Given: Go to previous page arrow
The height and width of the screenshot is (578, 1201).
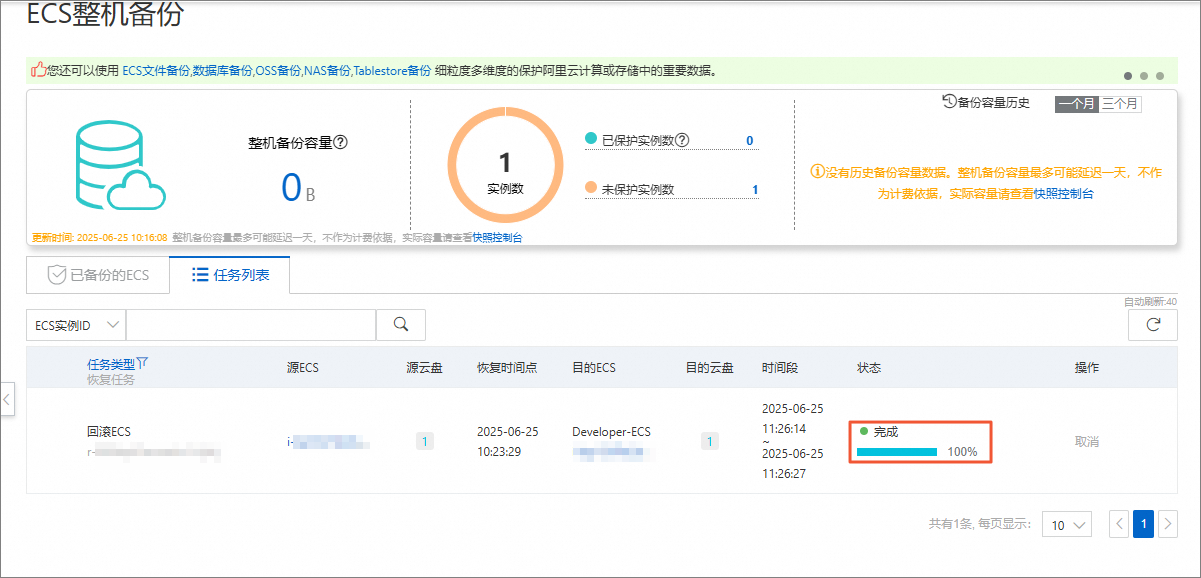Looking at the screenshot, I should click(x=1120, y=523).
